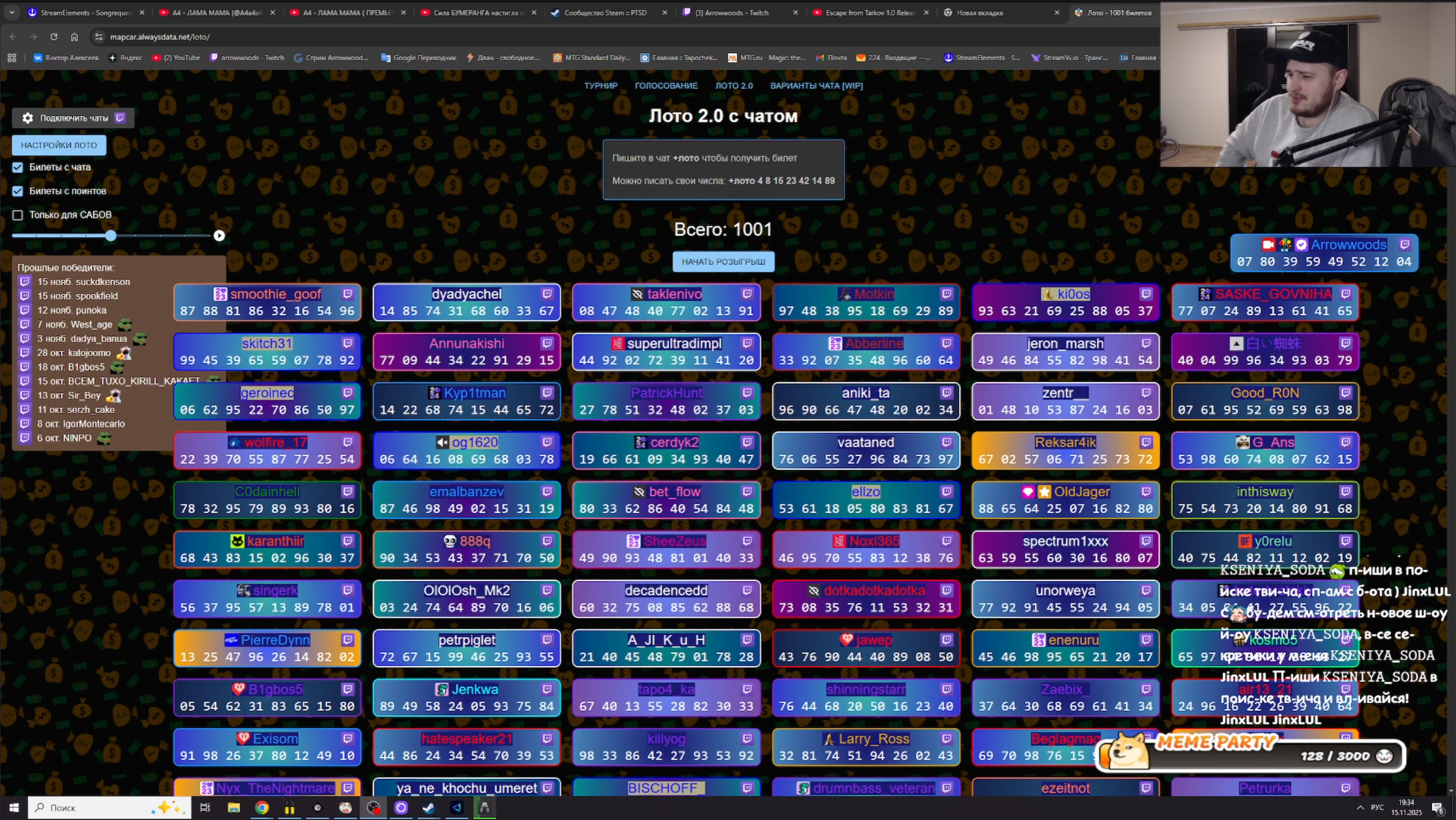The image size is (1456, 820).
Task: Click the НАСТРОЙКИ ЛОТО button
Action: tap(59, 145)
